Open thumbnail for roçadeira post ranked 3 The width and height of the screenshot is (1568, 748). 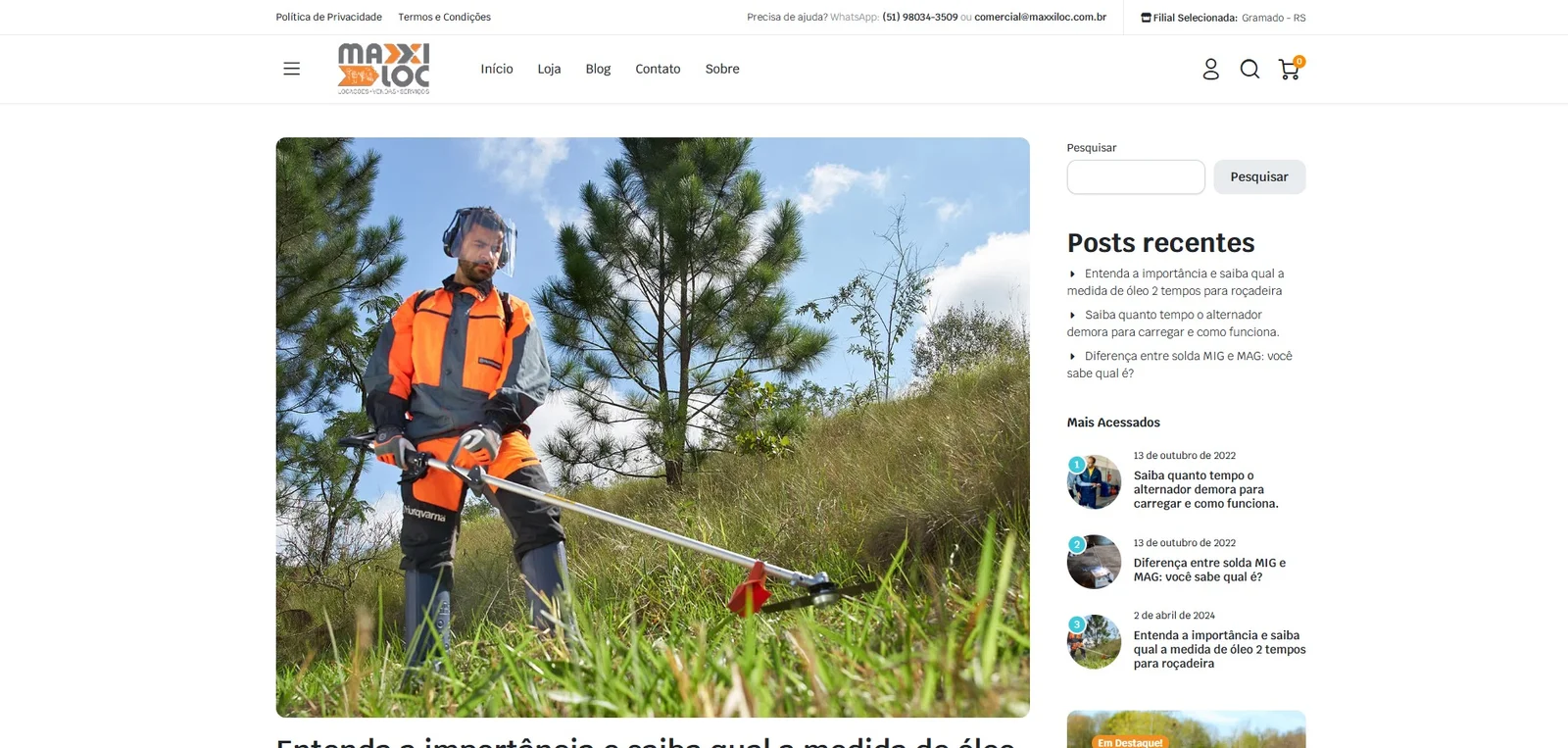1094,642
